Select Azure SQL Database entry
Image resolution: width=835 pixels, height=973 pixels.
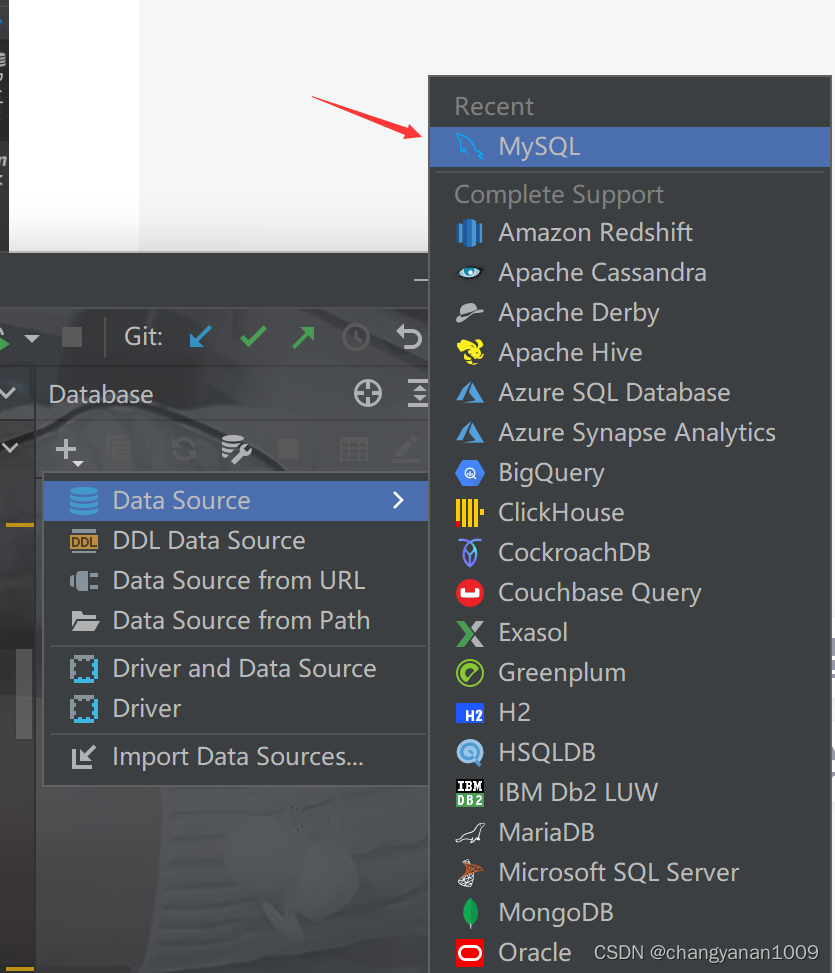tap(630, 393)
